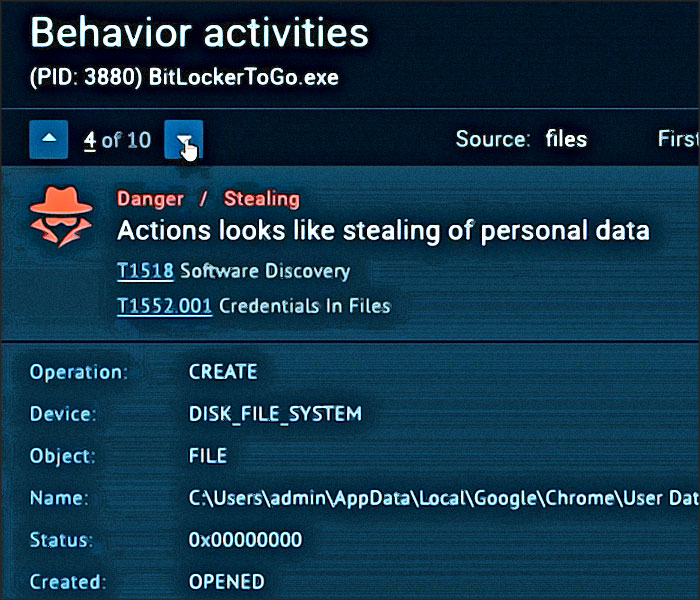
Task: Select the OPENED created value
Action: [227, 581]
